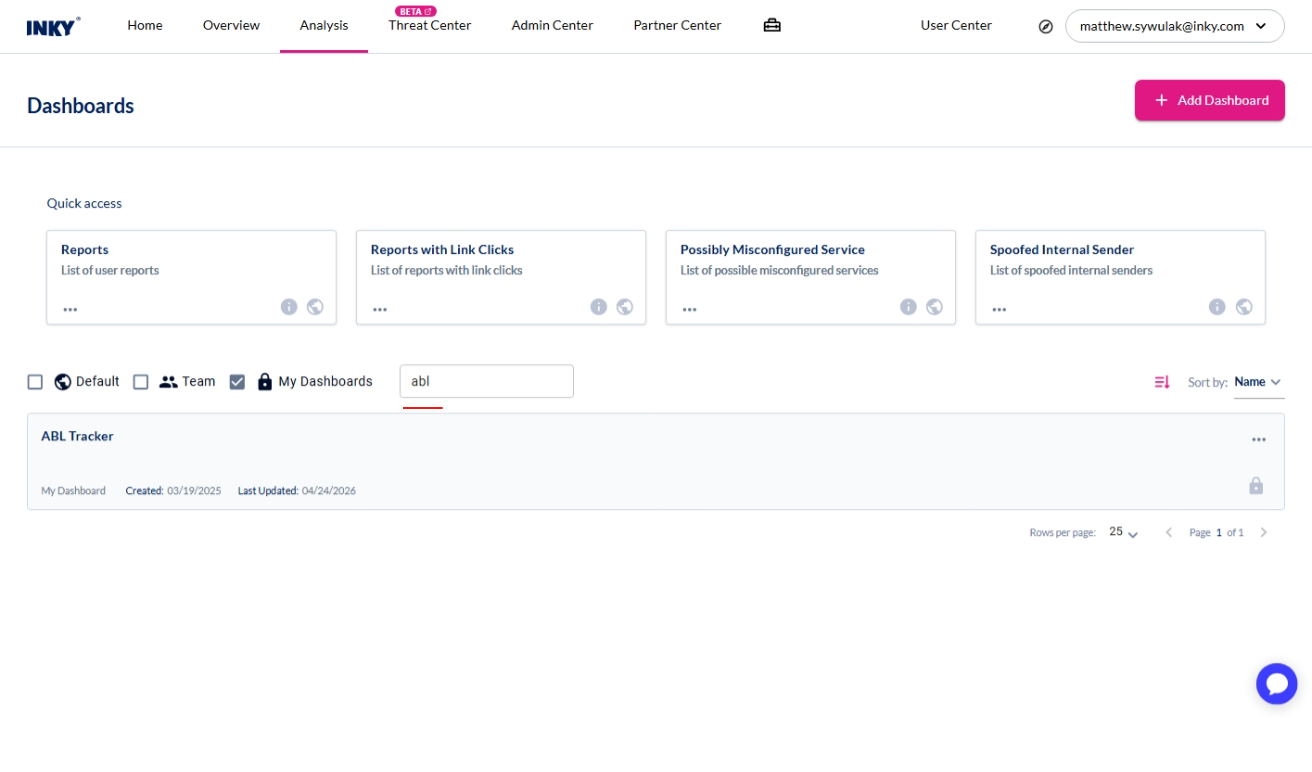Click the 'List of user reports' description
Viewport: 1312px width, 772px height.
pyautogui.click(x=110, y=270)
